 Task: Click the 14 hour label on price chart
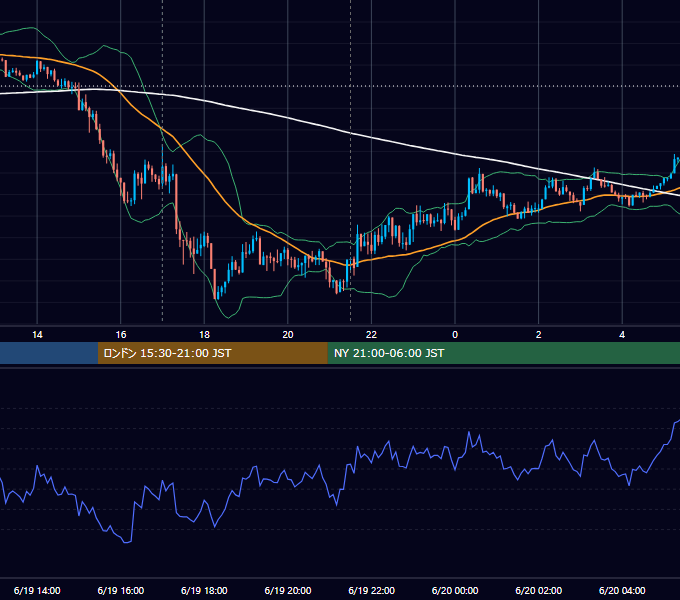click(37, 335)
